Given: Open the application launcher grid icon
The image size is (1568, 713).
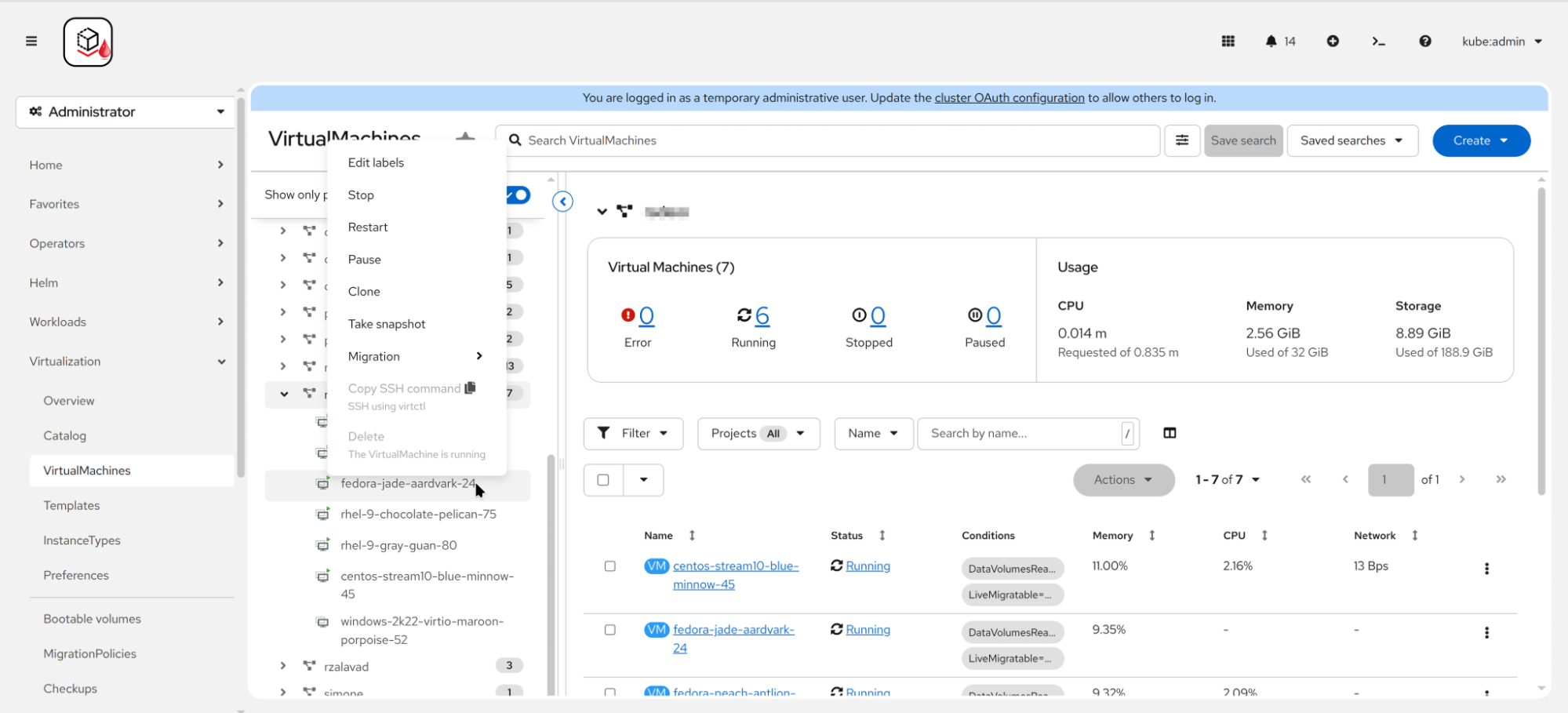Looking at the screenshot, I should tap(1228, 42).
